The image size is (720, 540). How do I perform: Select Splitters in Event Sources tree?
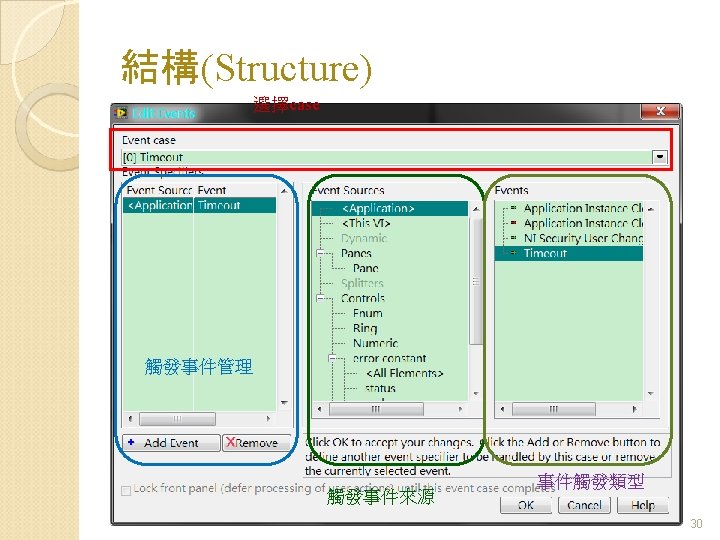pos(362,283)
